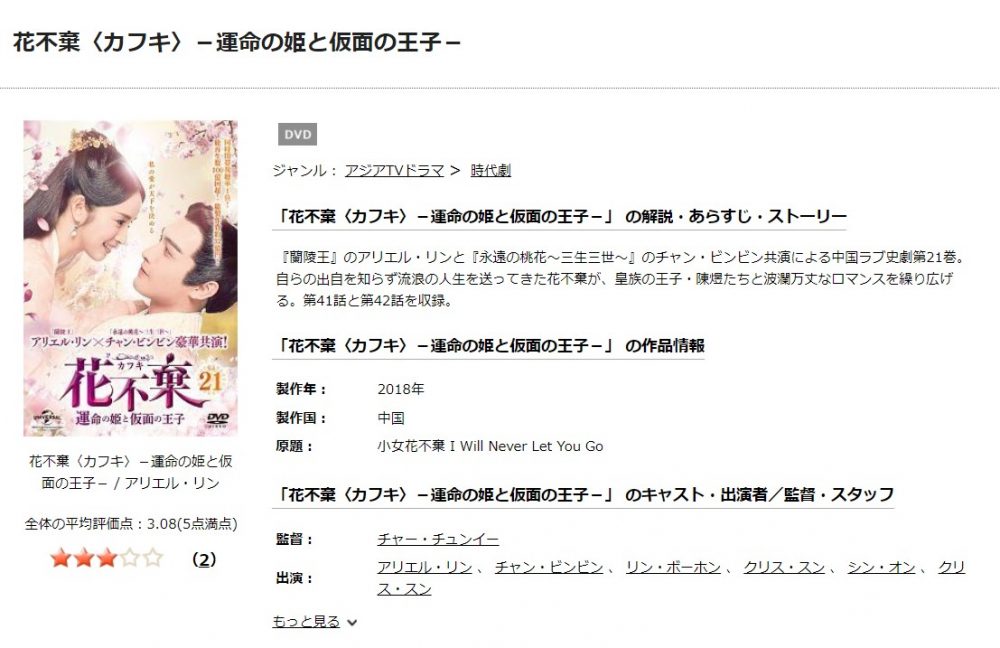Open actor アリエル・リン link
Screen dimensions: 1000x648
(425, 567)
